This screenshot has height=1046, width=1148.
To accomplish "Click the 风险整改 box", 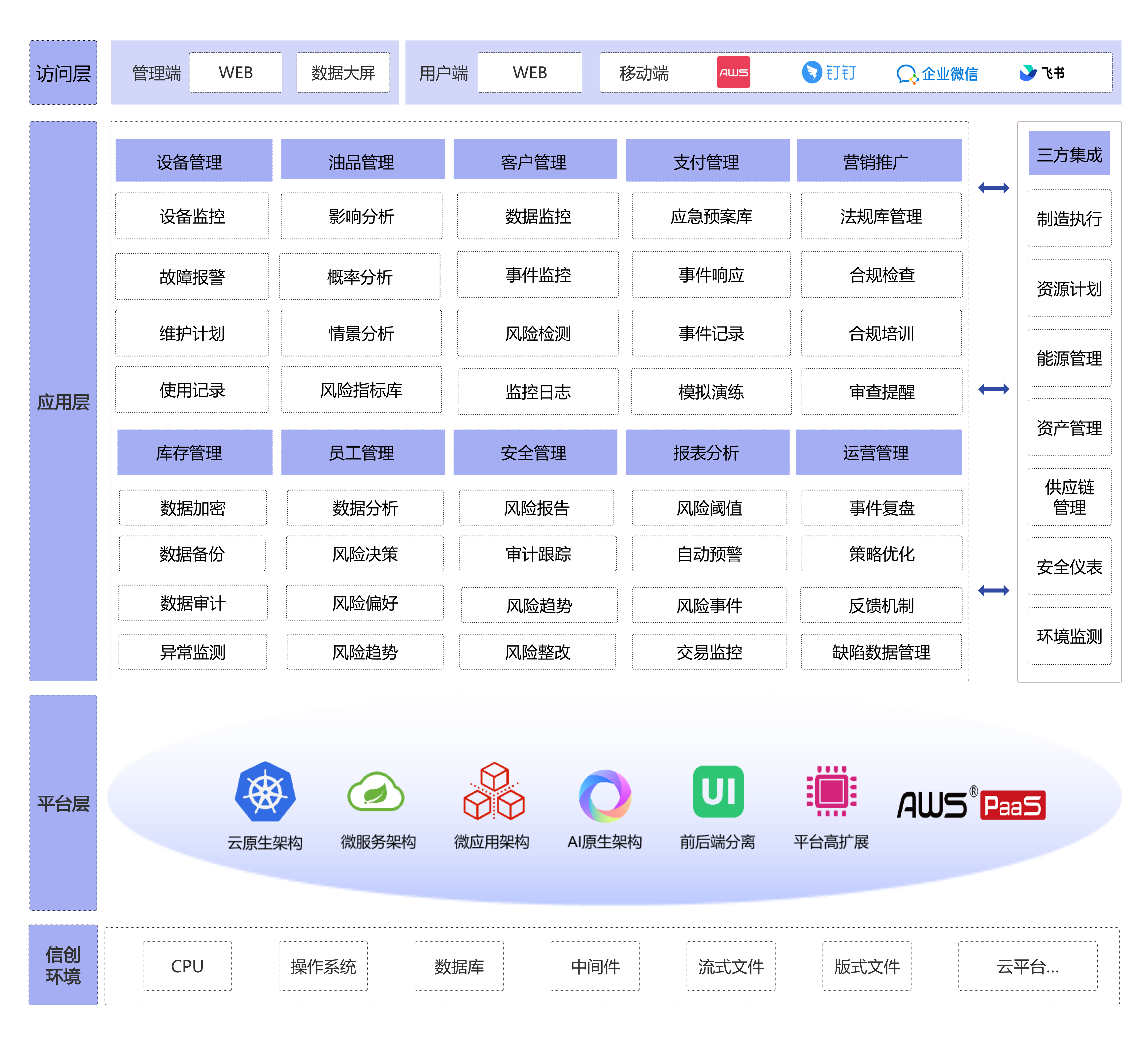I will coord(538,652).
